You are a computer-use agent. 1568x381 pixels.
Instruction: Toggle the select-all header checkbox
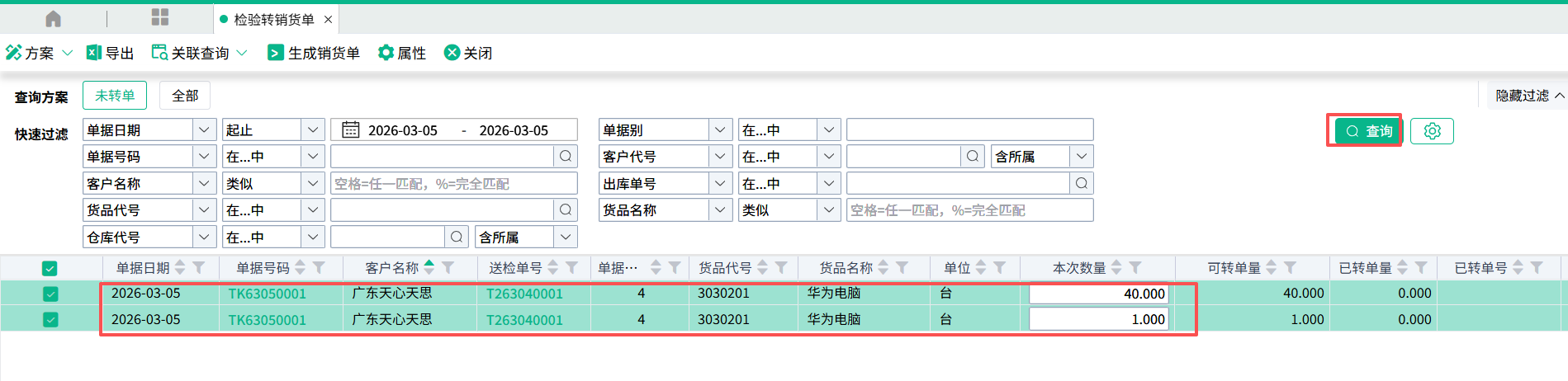point(50,268)
